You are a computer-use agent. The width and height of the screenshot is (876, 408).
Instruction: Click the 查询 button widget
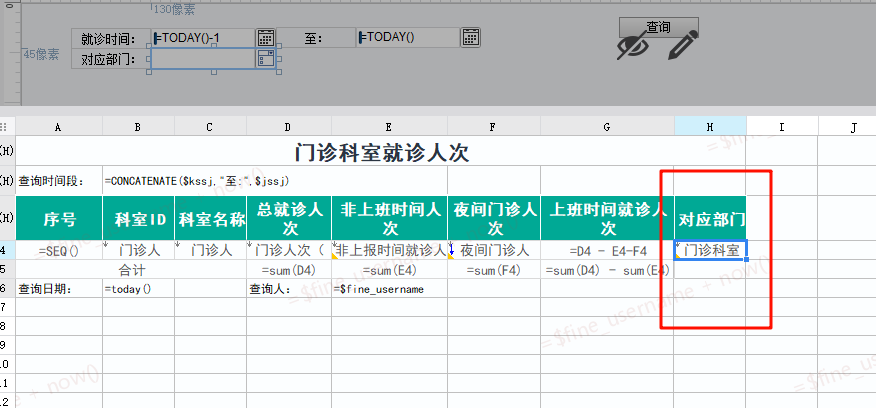click(x=659, y=27)
